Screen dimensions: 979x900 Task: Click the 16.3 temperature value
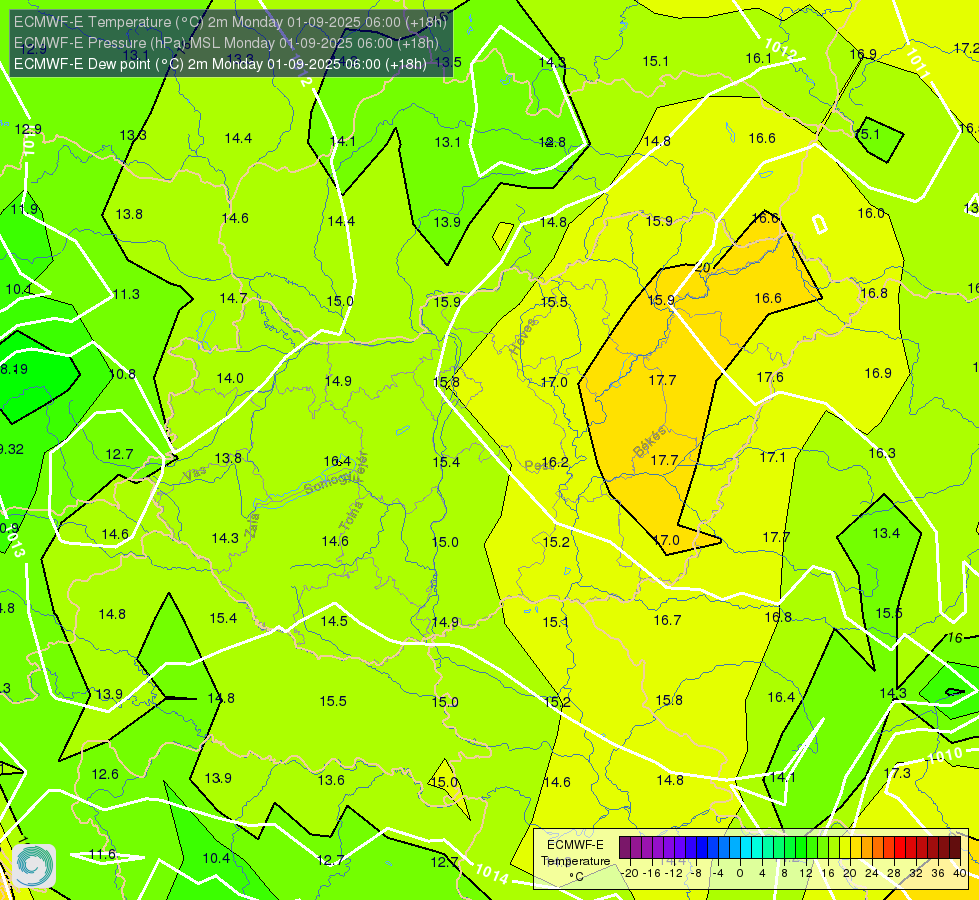[882, 453]
